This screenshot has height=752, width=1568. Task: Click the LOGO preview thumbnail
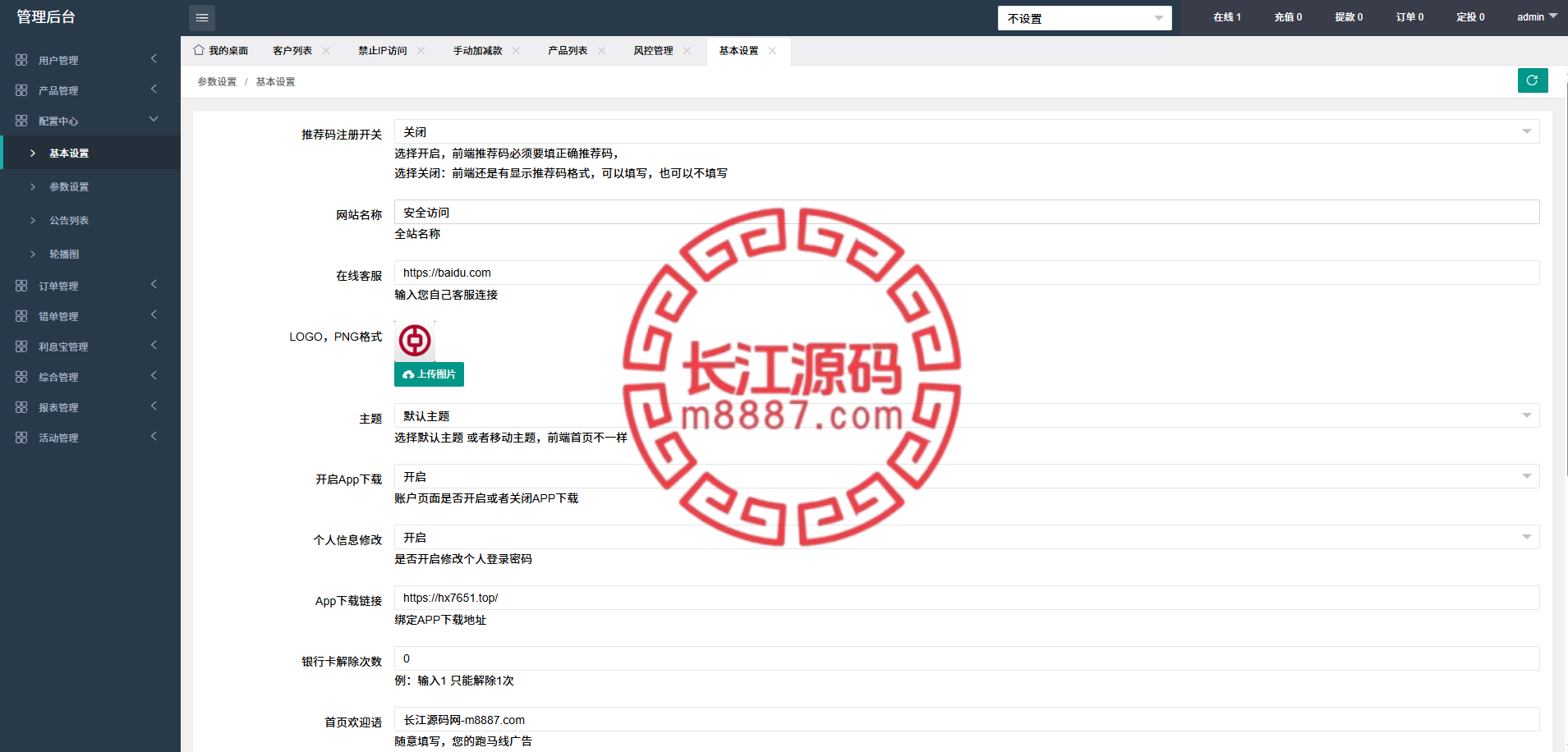(x=415, y=340)
